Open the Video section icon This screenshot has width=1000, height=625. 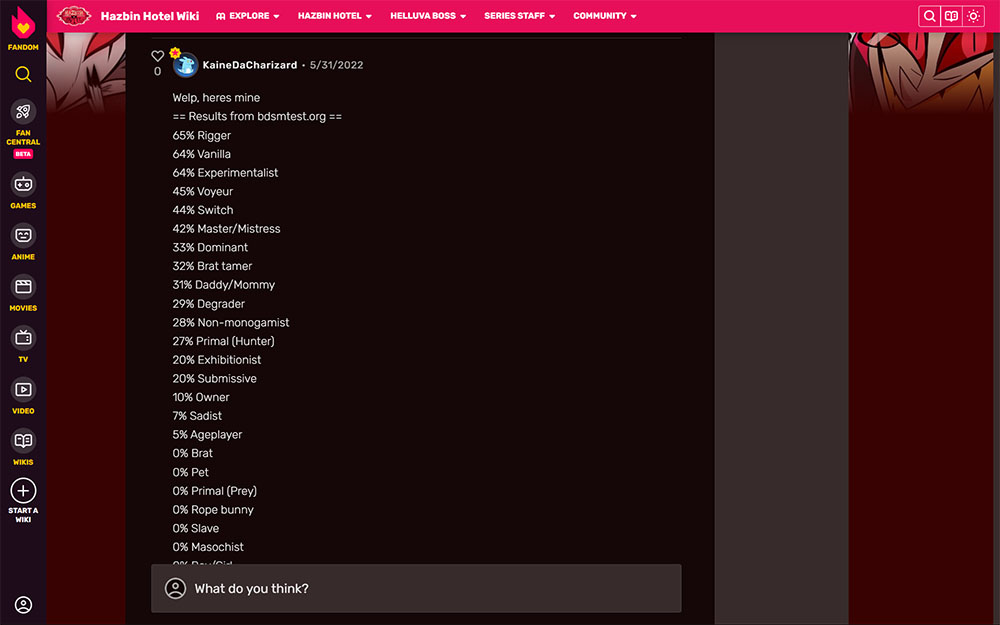(x=23, y=390)
